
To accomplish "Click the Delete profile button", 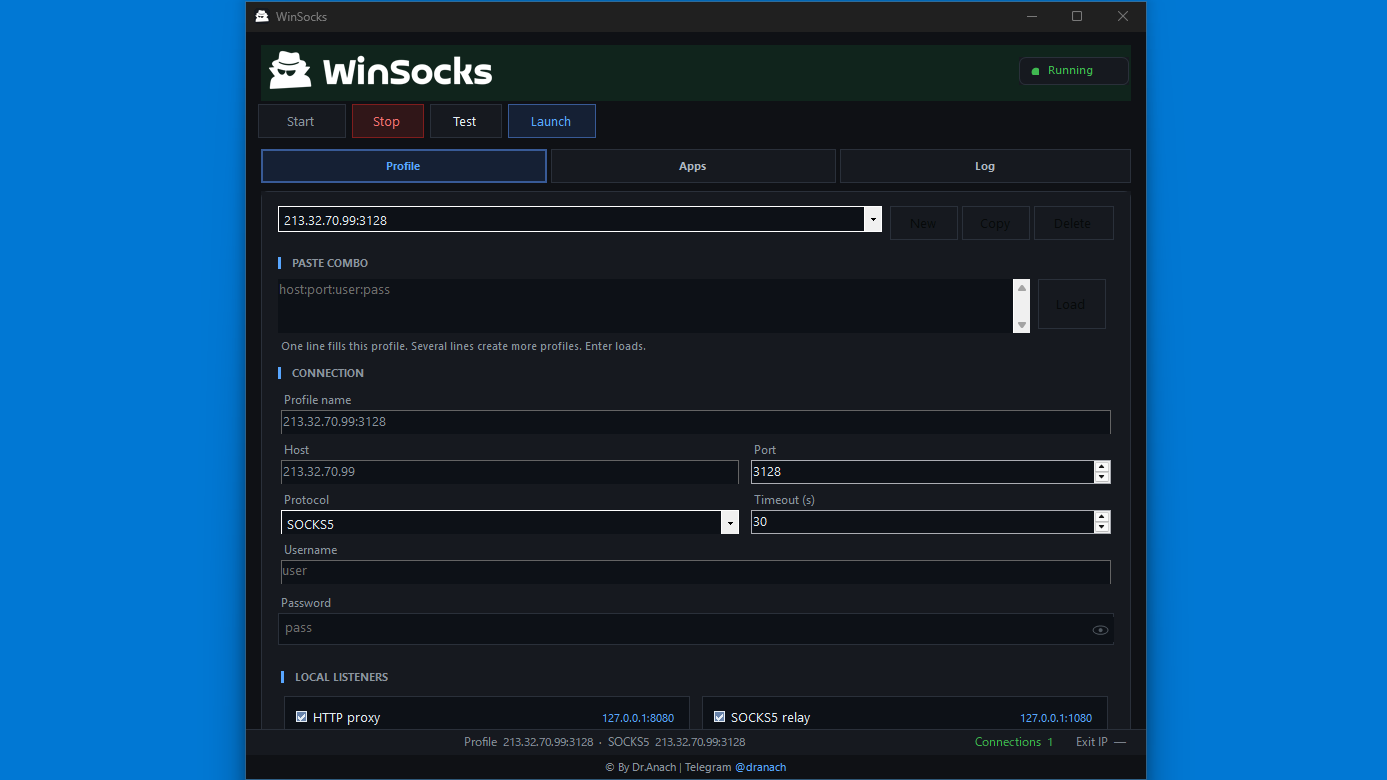I will coord(1073,223).
